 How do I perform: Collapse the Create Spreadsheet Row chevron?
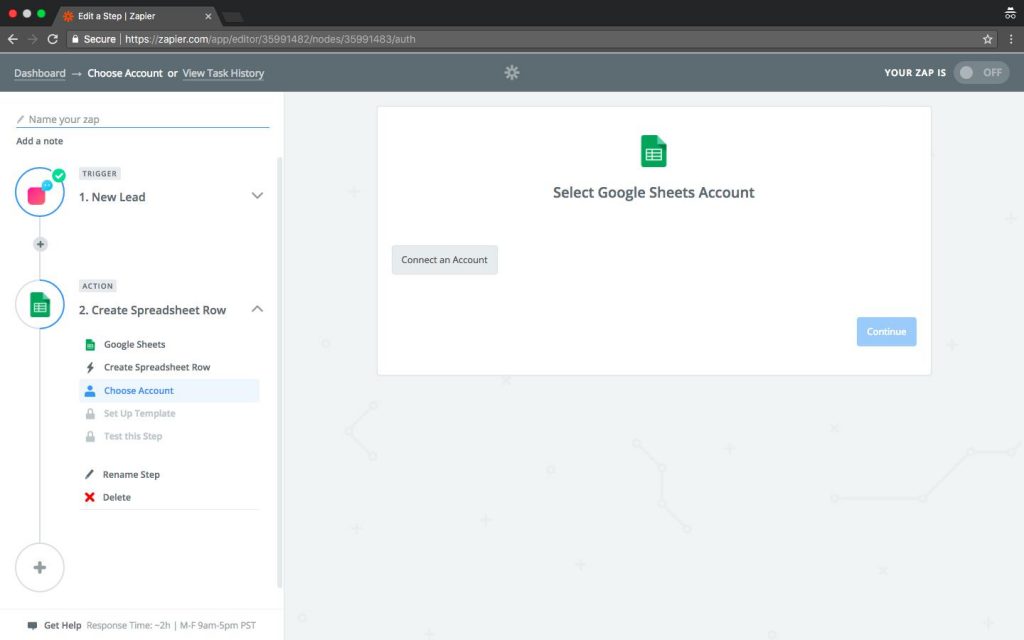(257, 309)
